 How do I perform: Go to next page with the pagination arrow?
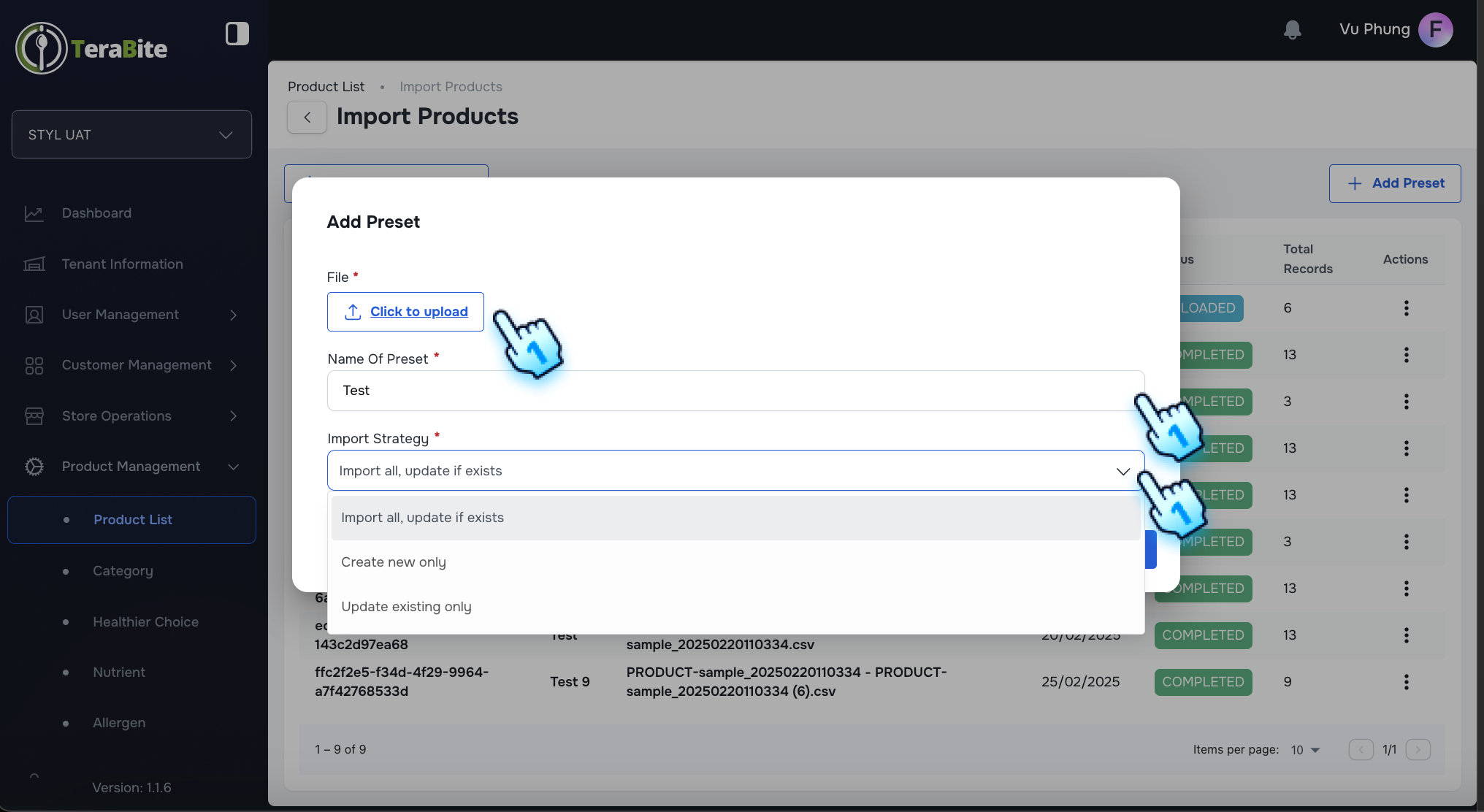1418,750
